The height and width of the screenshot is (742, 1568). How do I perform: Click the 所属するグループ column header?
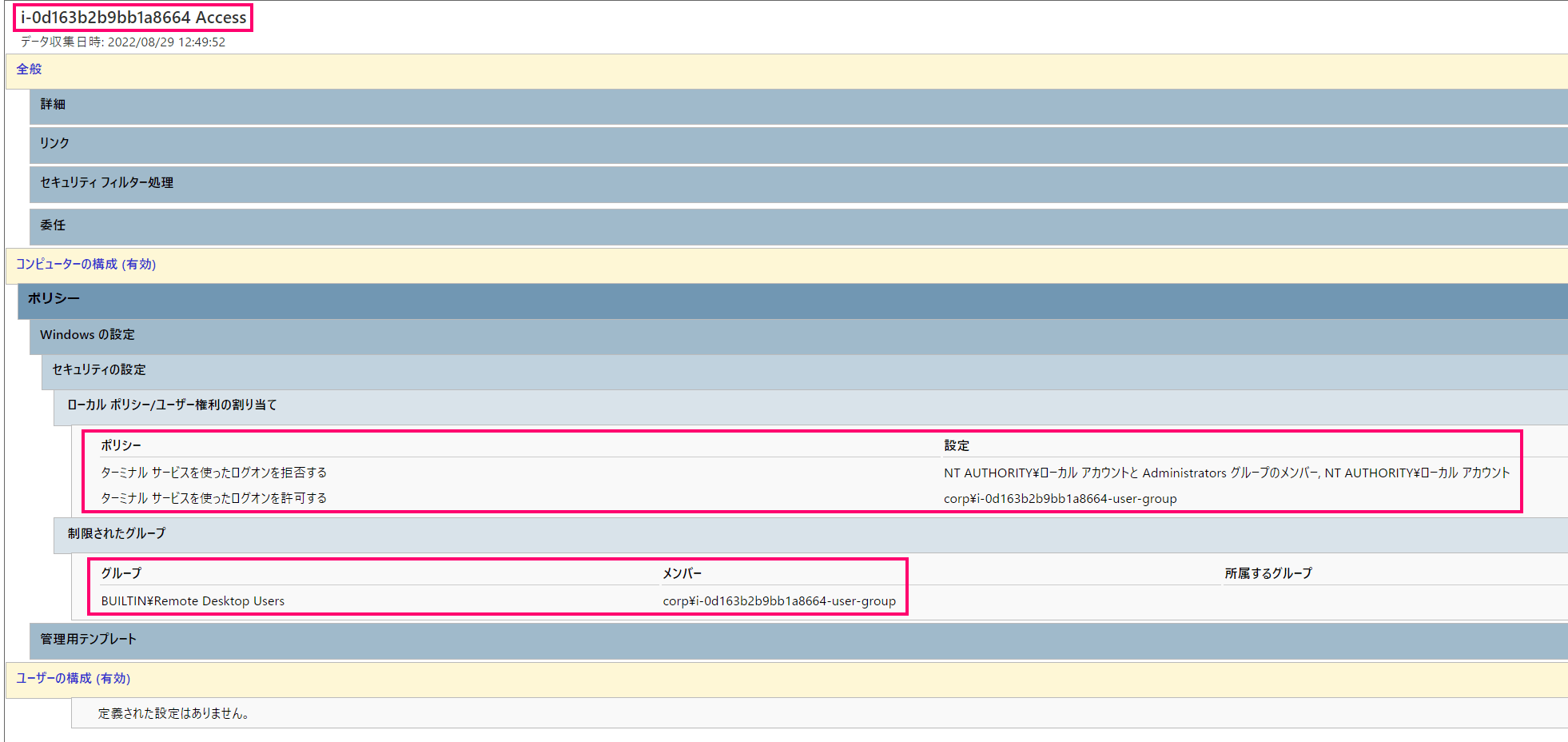1268,573
